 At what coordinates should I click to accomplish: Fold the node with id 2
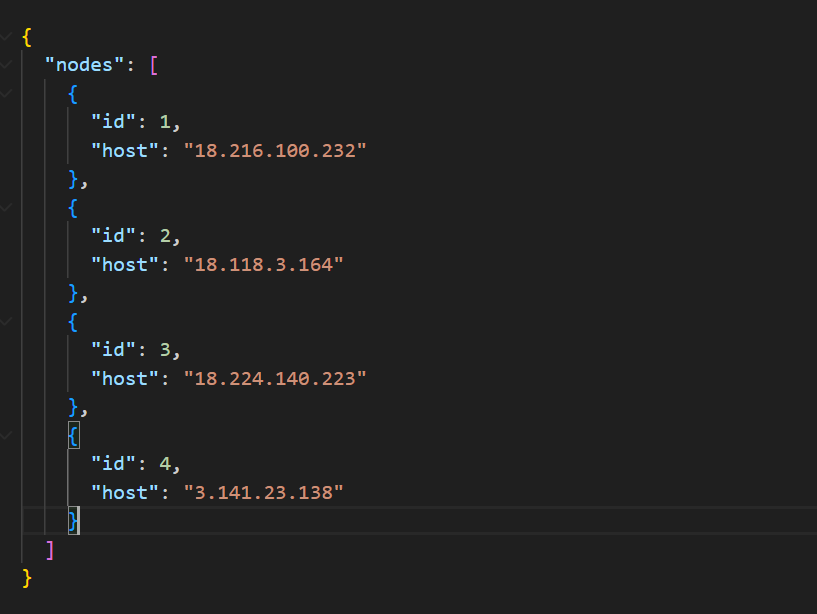pos(8,207)
